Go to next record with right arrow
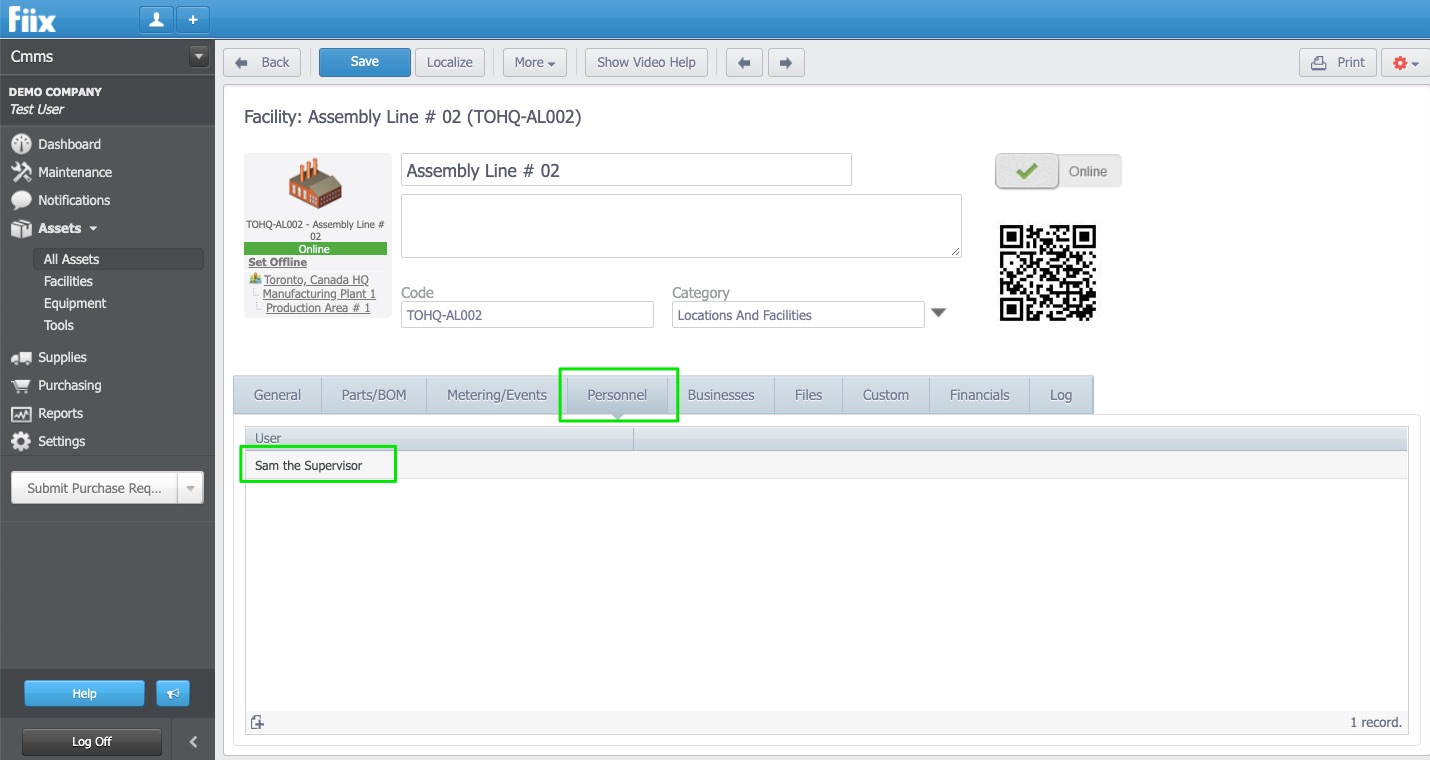 tap(785, 62)
